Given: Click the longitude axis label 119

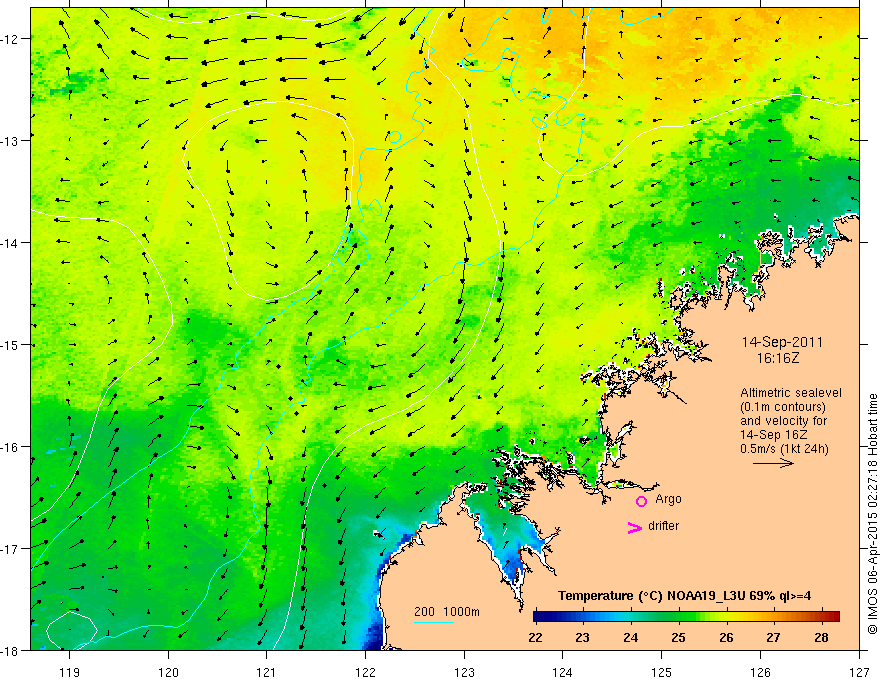Looking at the screenshot, I should (70, 672).
